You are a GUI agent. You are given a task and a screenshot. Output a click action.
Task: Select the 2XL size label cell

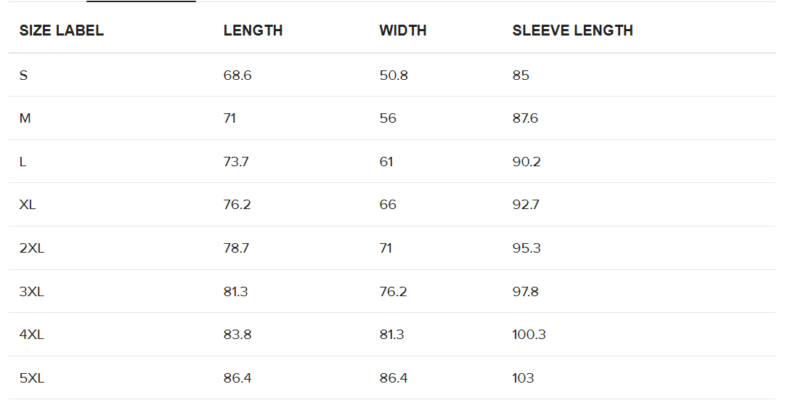click(32, 248)
